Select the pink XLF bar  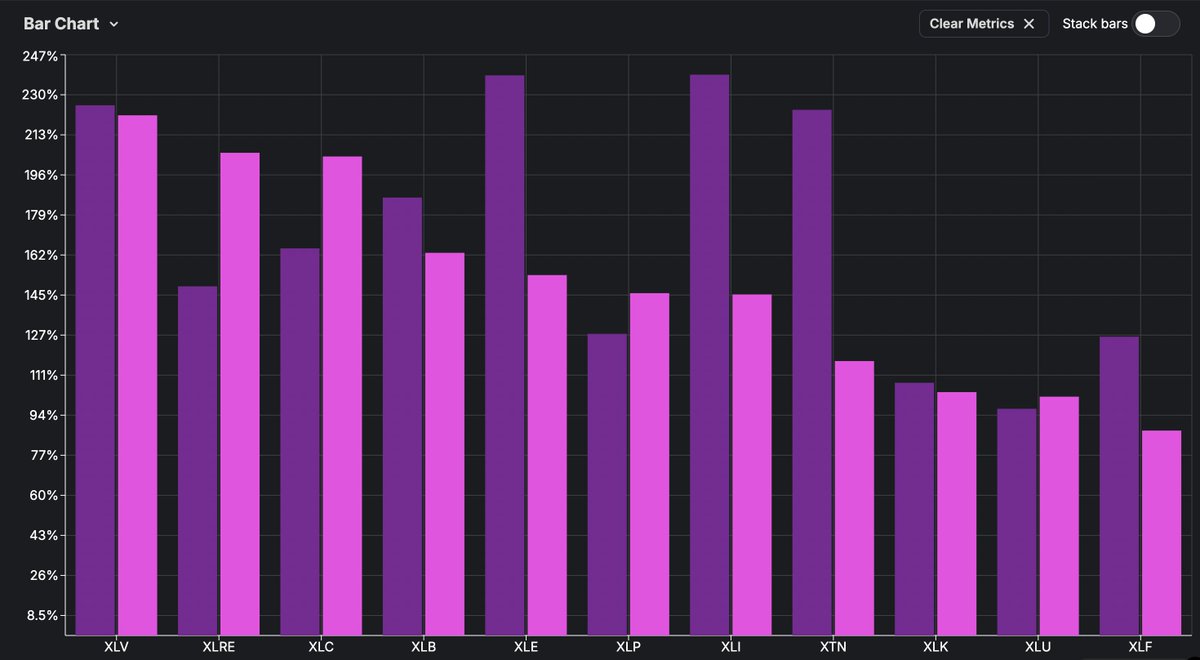tap(1161, 533)
